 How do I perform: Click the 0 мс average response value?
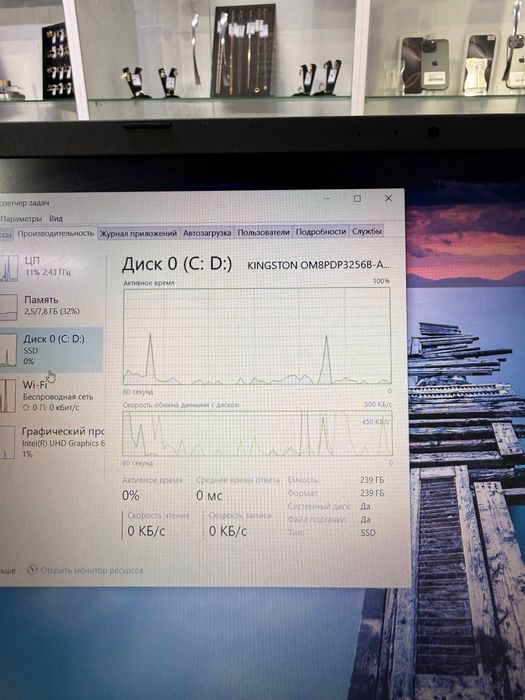pyautogui.click(x=209, y=496)
